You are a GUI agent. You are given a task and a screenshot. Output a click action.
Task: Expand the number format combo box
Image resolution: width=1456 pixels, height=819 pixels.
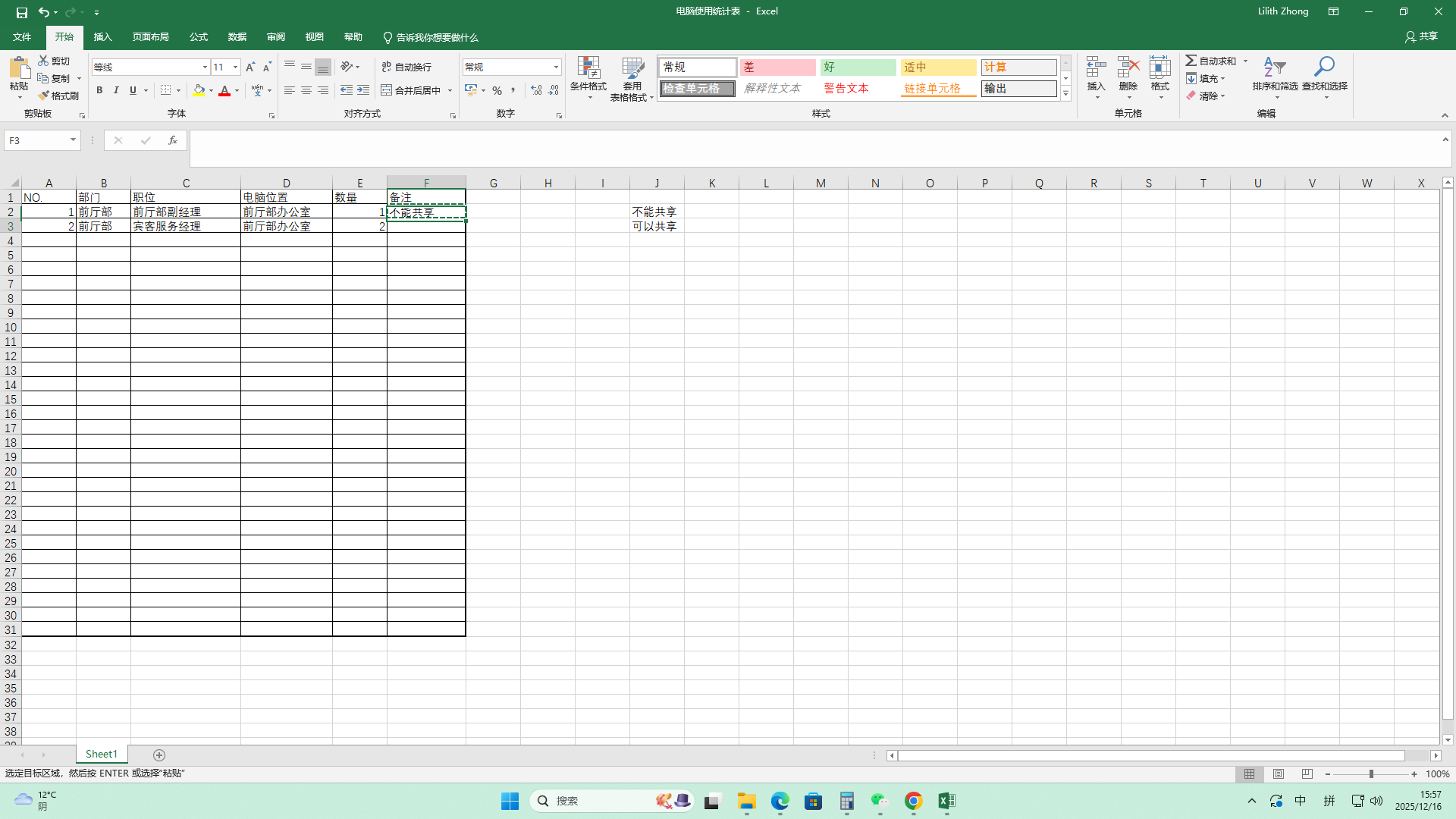tap(556, 67)
